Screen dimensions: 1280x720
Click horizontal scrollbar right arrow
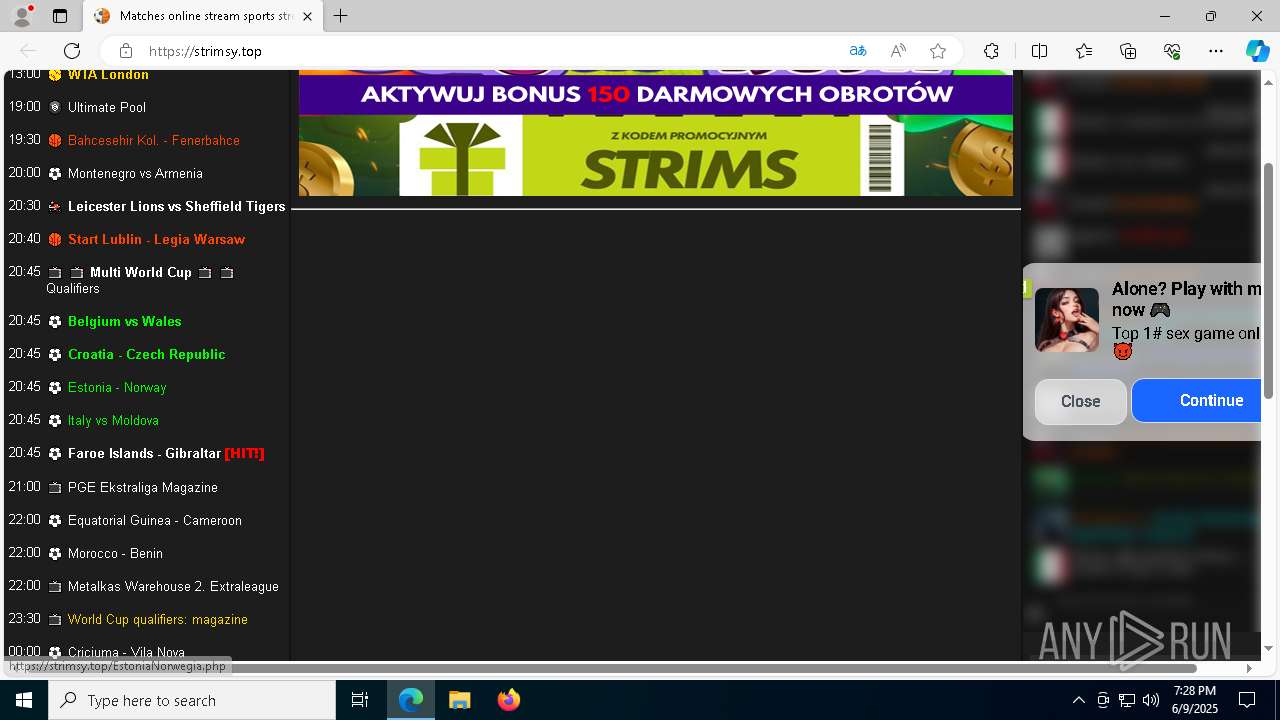(x=1249, y=668)
